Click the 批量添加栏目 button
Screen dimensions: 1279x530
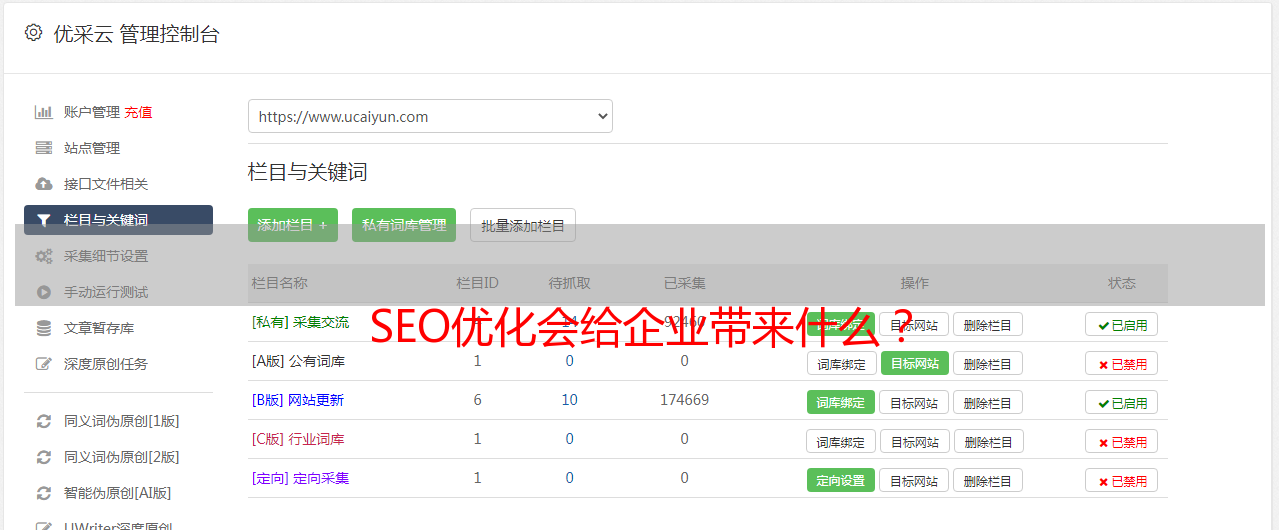tap(523, 225)
